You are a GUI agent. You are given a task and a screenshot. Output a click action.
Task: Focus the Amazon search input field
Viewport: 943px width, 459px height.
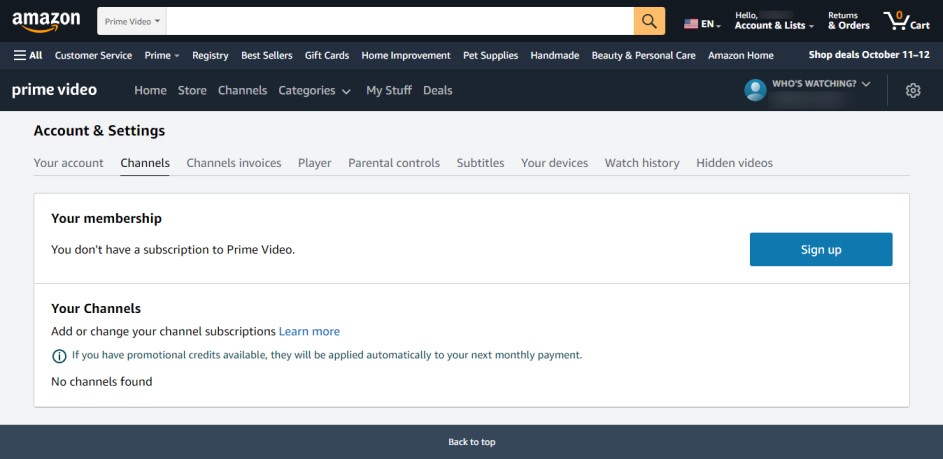pyautogui.click(x=400, y=21)
